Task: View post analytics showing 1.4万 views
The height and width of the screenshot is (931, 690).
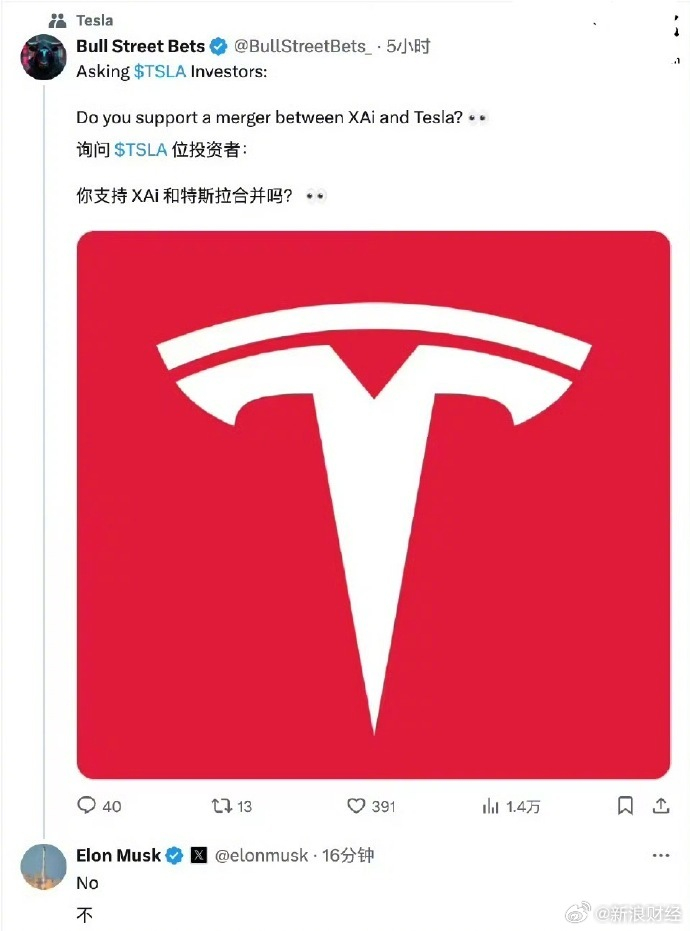Action: click(491, 806)
